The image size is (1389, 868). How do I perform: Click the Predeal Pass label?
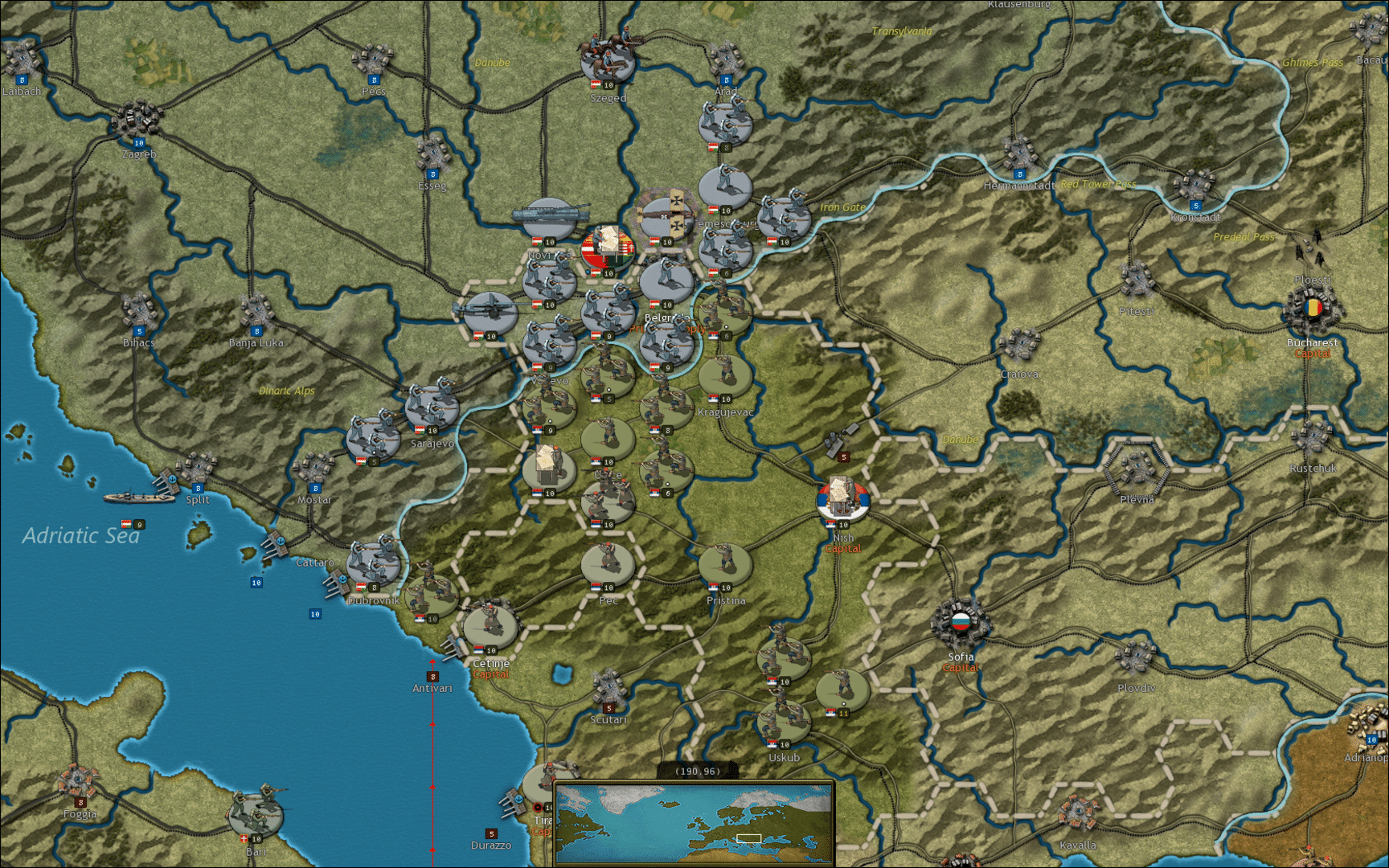click(1244, 237)
